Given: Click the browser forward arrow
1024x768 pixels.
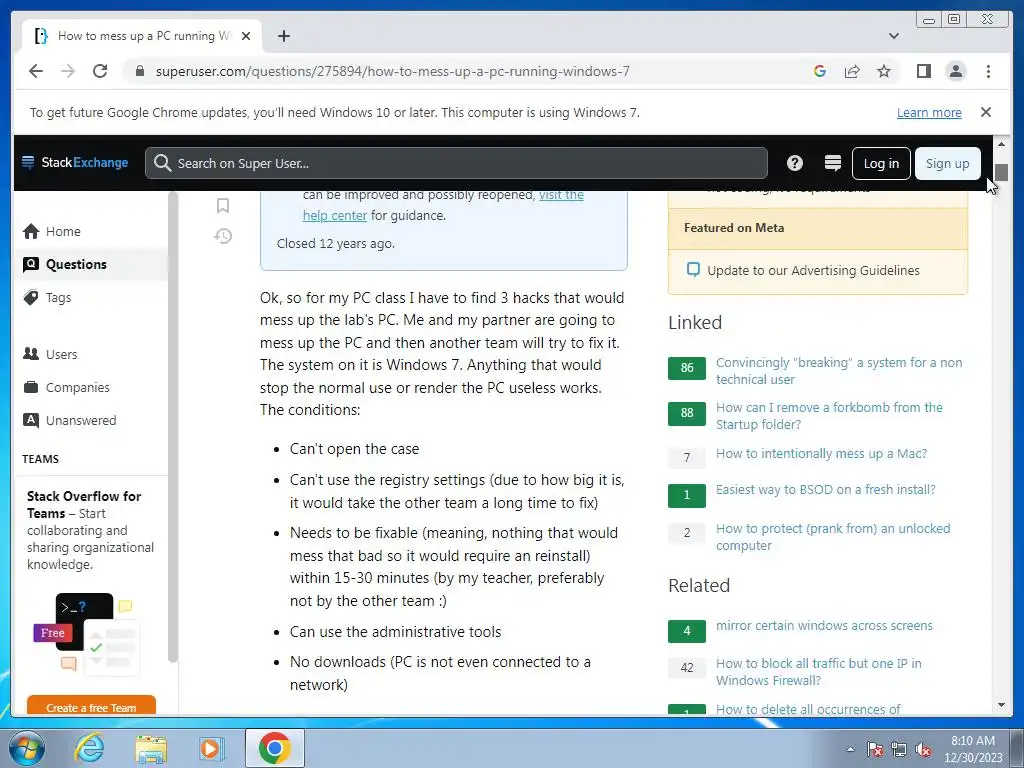Looking at the screenshot, I should coord(68,71).
